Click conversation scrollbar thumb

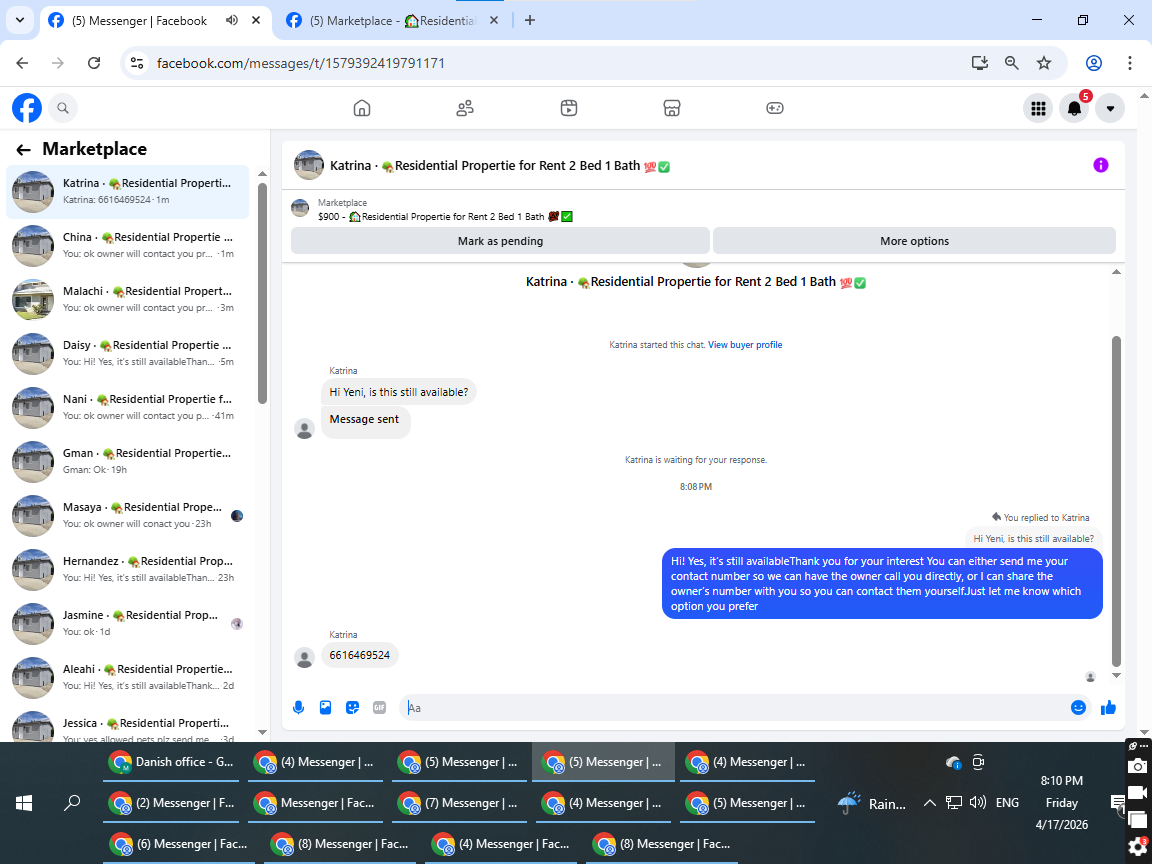[1116, 501]
